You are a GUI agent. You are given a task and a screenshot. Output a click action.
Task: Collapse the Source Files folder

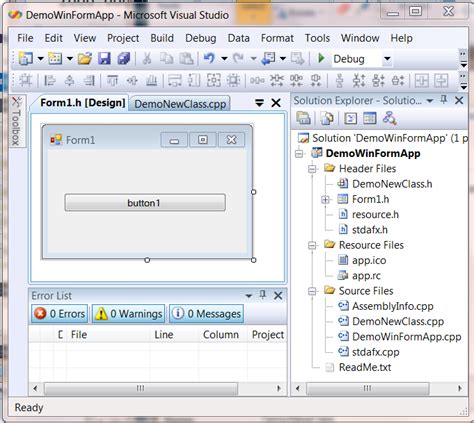312,291
